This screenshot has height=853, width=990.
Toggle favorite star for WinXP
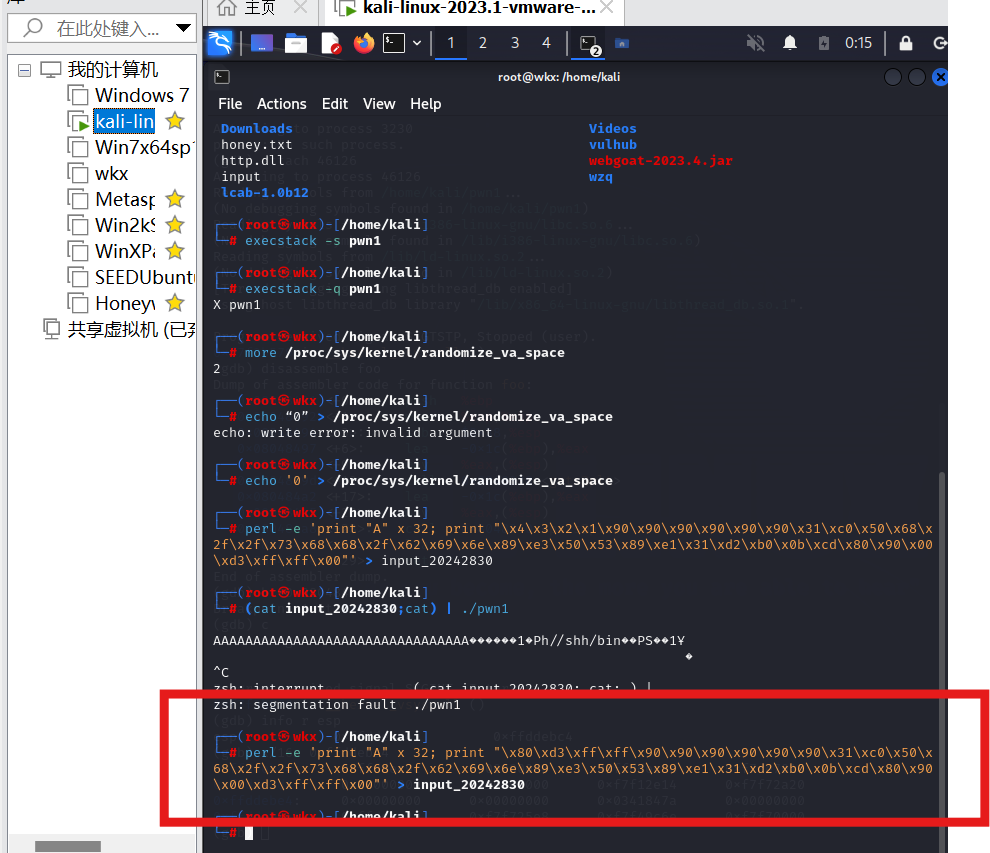pyautogui.click(x=175, y=251)
